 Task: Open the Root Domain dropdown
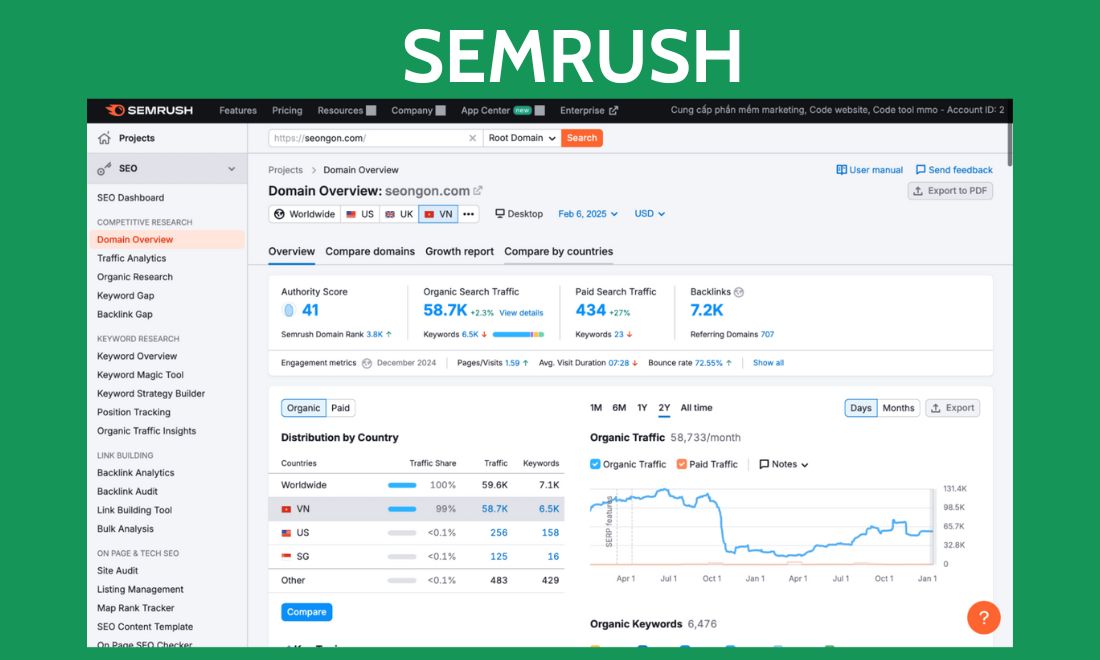521,138
